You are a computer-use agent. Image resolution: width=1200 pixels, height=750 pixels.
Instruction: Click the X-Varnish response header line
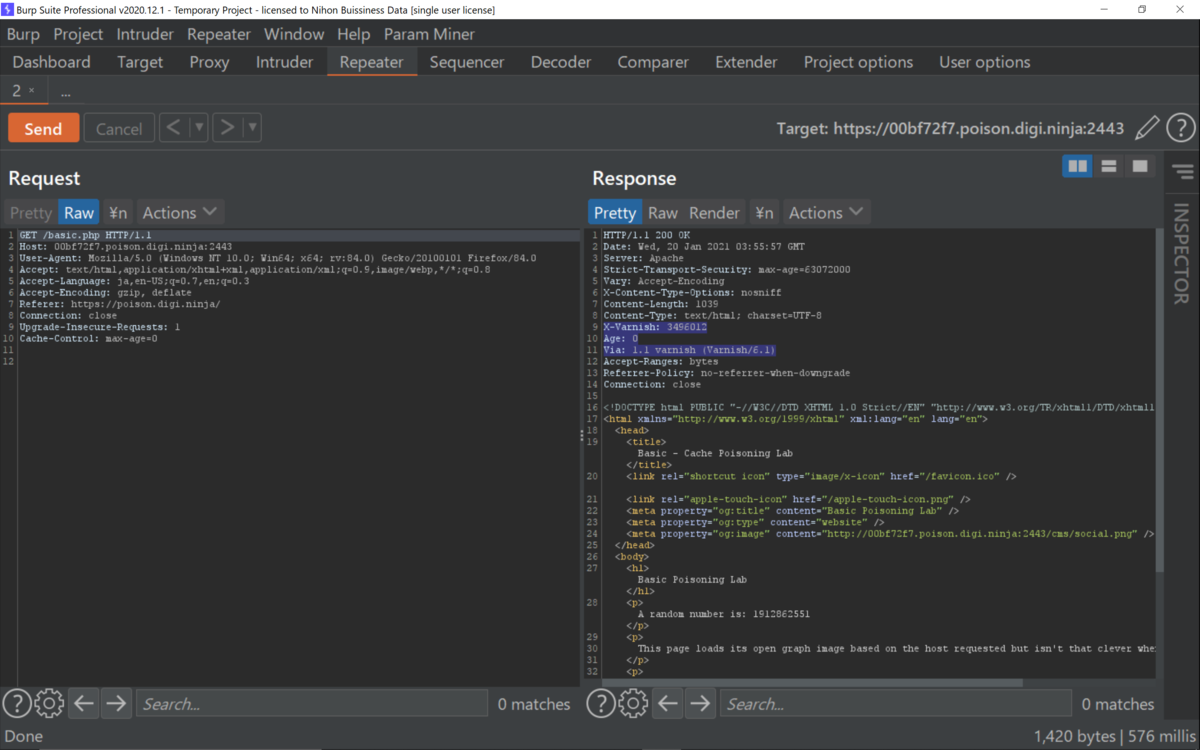655,327
